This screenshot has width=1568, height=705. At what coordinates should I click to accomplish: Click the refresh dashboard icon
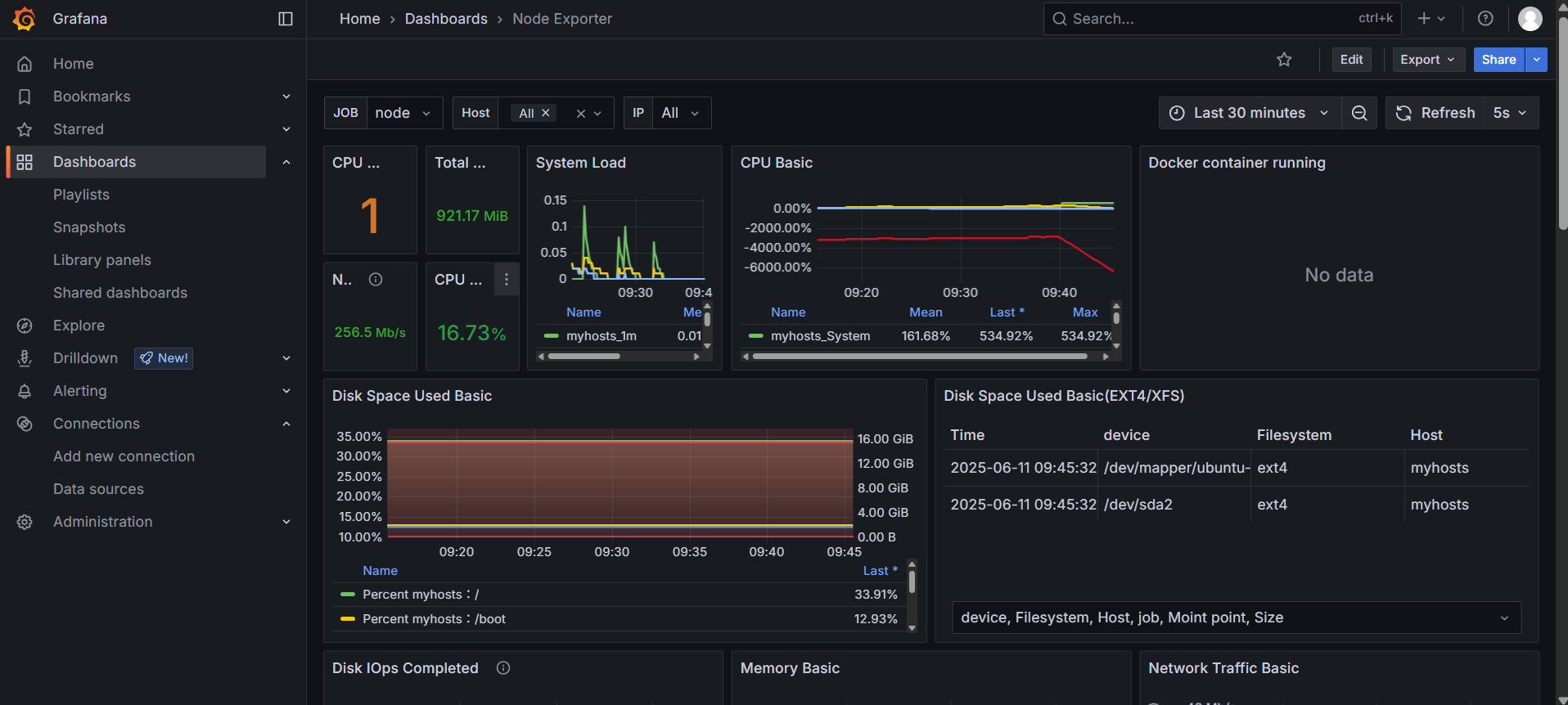coord(1404,113)
